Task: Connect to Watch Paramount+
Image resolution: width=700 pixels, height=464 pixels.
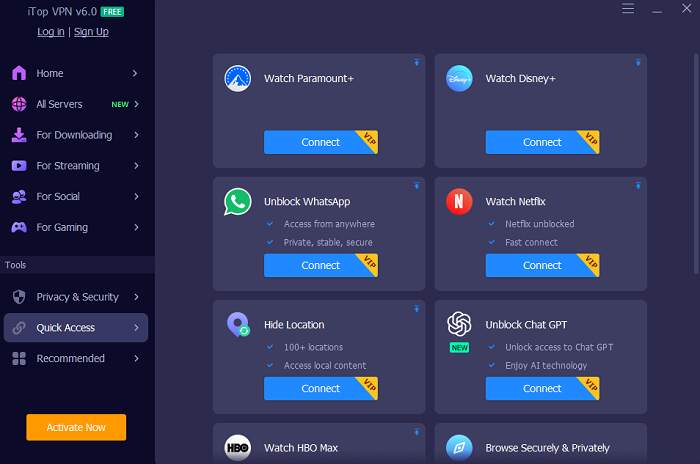Action: click(x=321, y=142)
